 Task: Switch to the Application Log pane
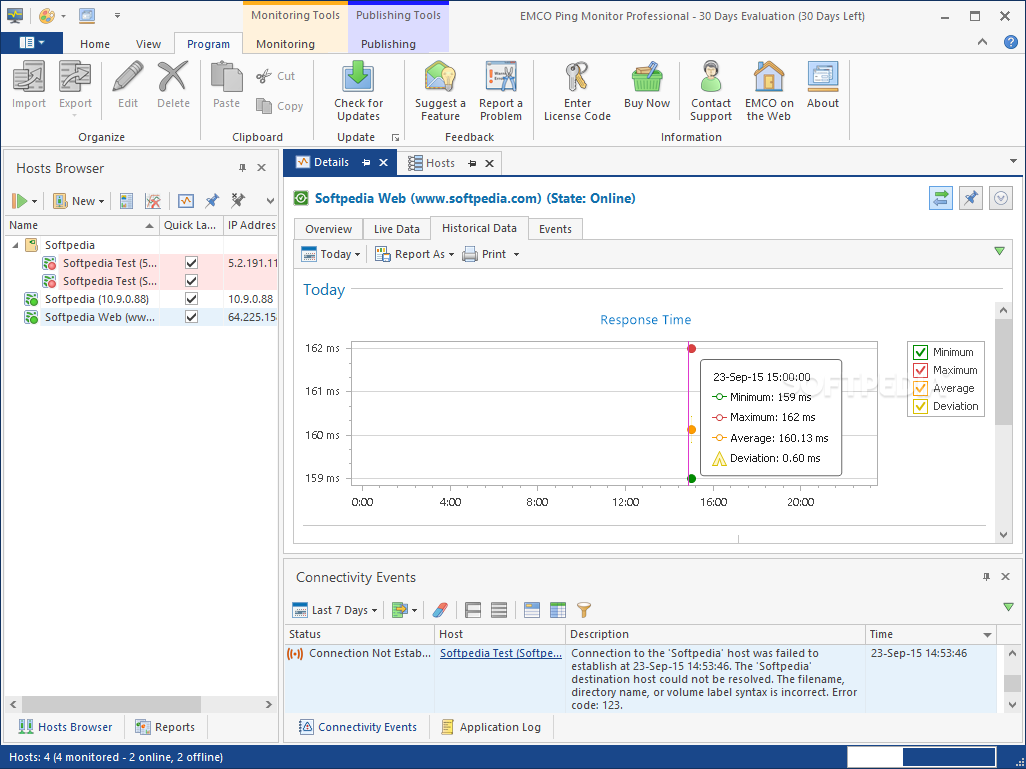point(492,726)
